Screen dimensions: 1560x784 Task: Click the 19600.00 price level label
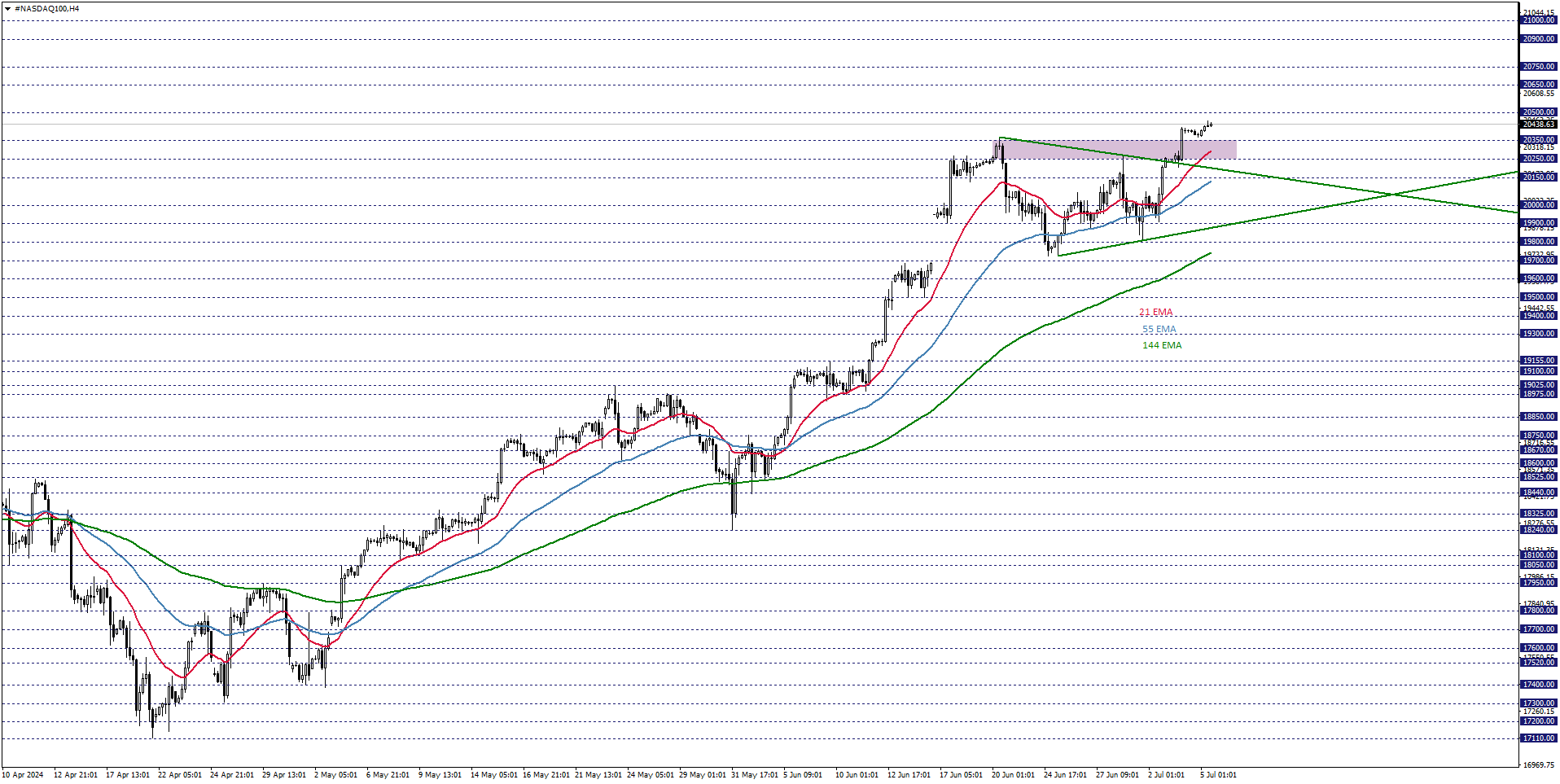coord(1539,278)
